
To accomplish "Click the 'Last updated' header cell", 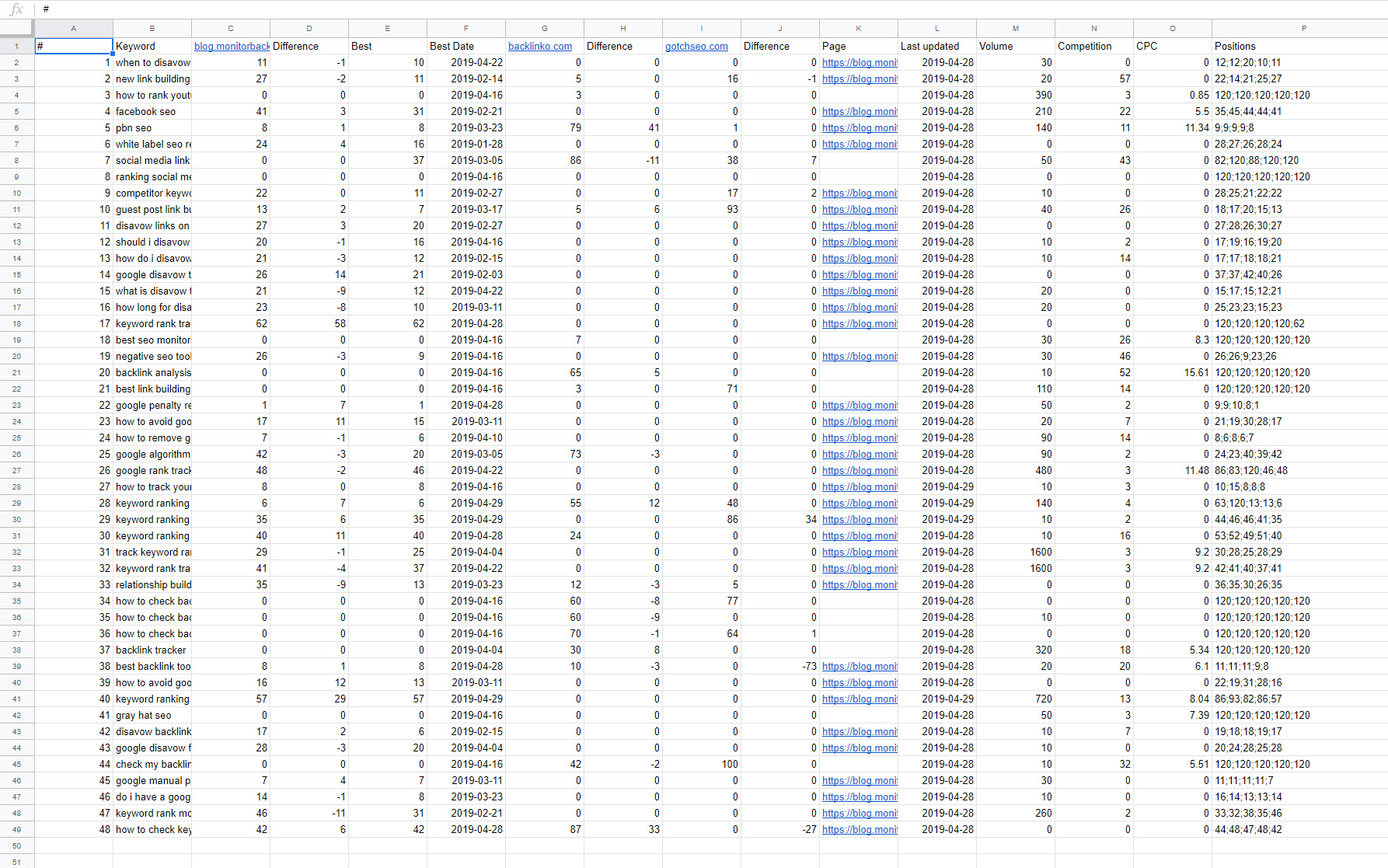I will (936, 47).
